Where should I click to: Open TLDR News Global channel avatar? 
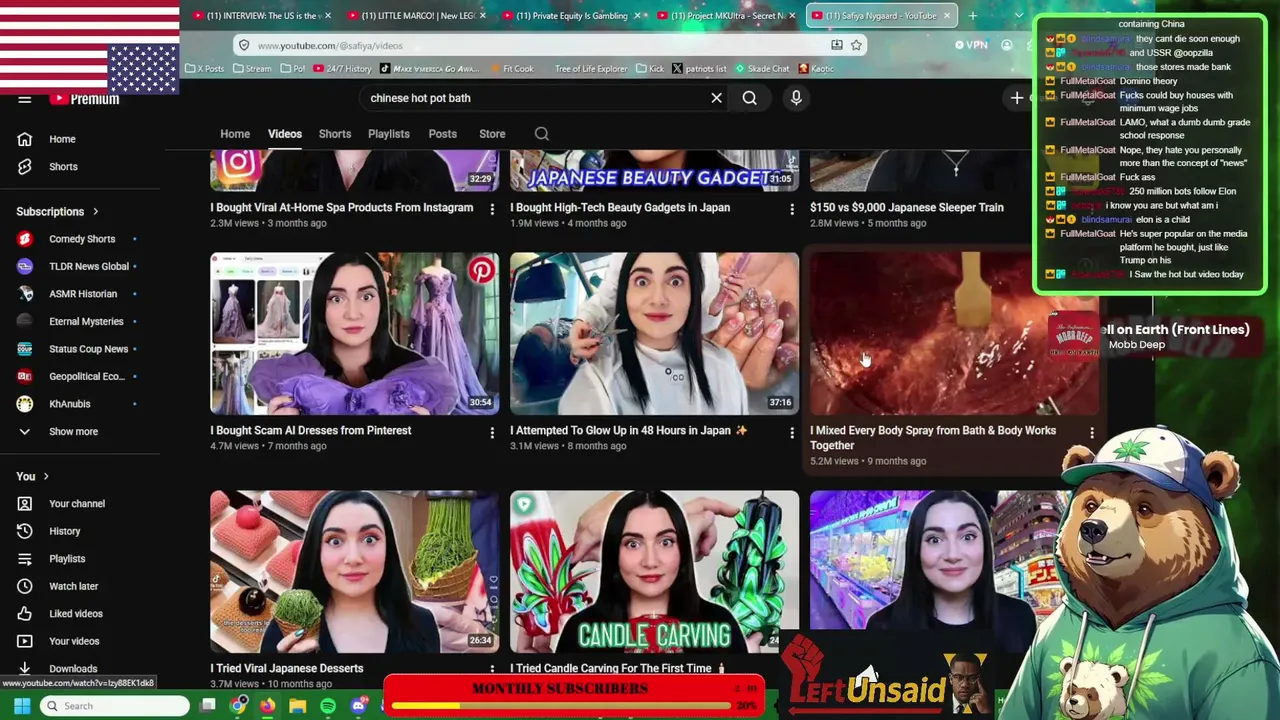click(x=24, y=266)
